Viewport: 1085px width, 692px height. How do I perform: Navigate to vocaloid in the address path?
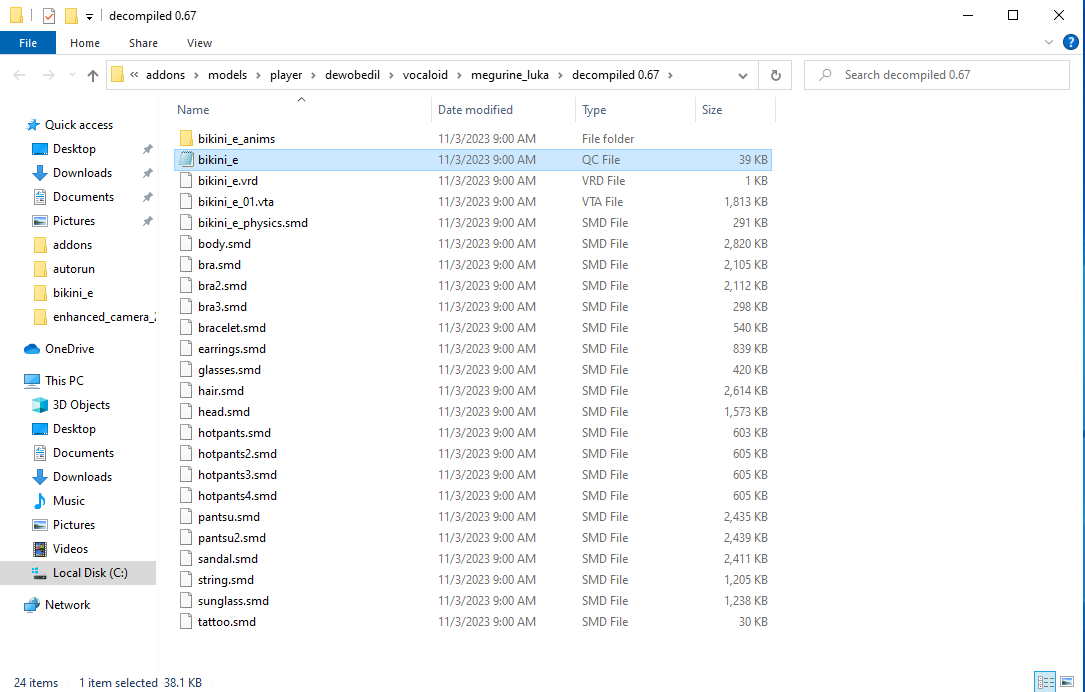coord(425,75)
